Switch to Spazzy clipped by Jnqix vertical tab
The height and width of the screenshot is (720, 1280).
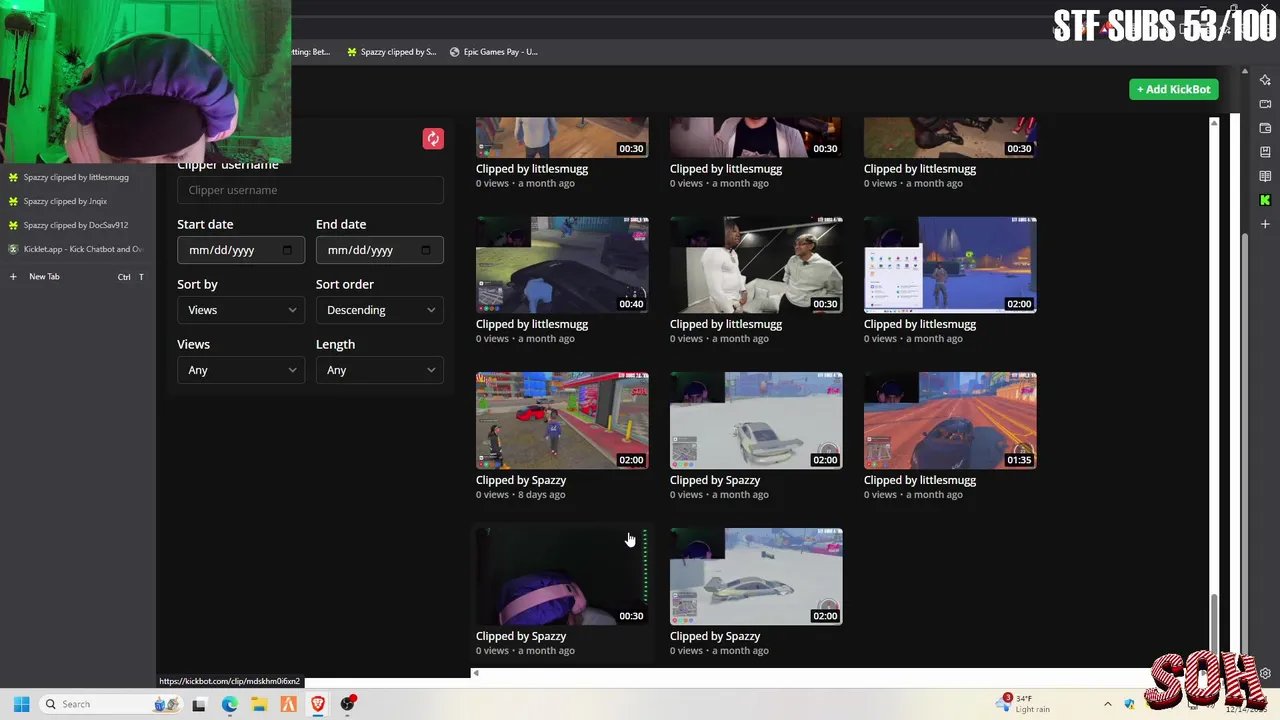pyautogui.click(x=77, y=201)
